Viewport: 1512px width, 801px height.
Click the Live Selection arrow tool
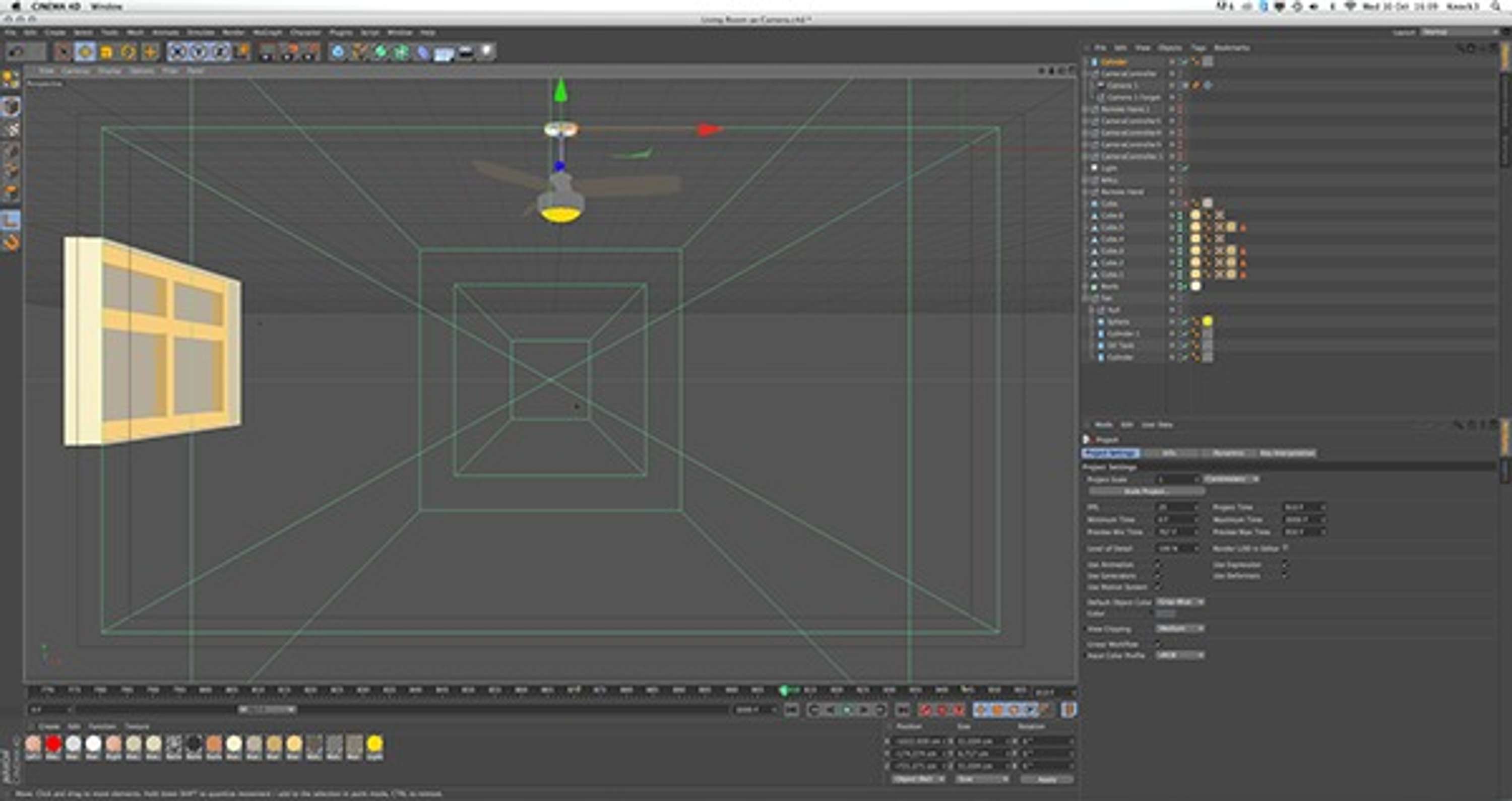tap(63, 52)
